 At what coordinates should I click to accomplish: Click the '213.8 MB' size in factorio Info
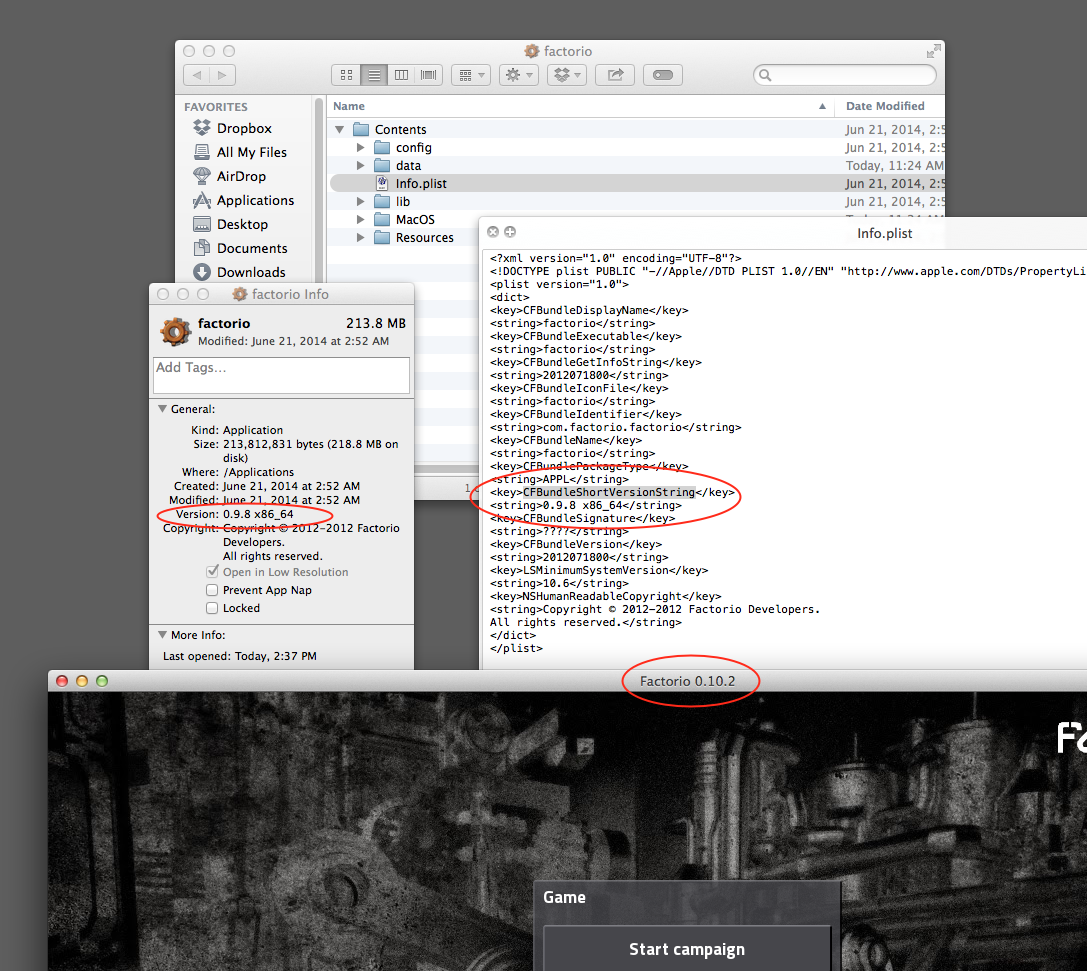pyautogui.click(x=376, y=324)
